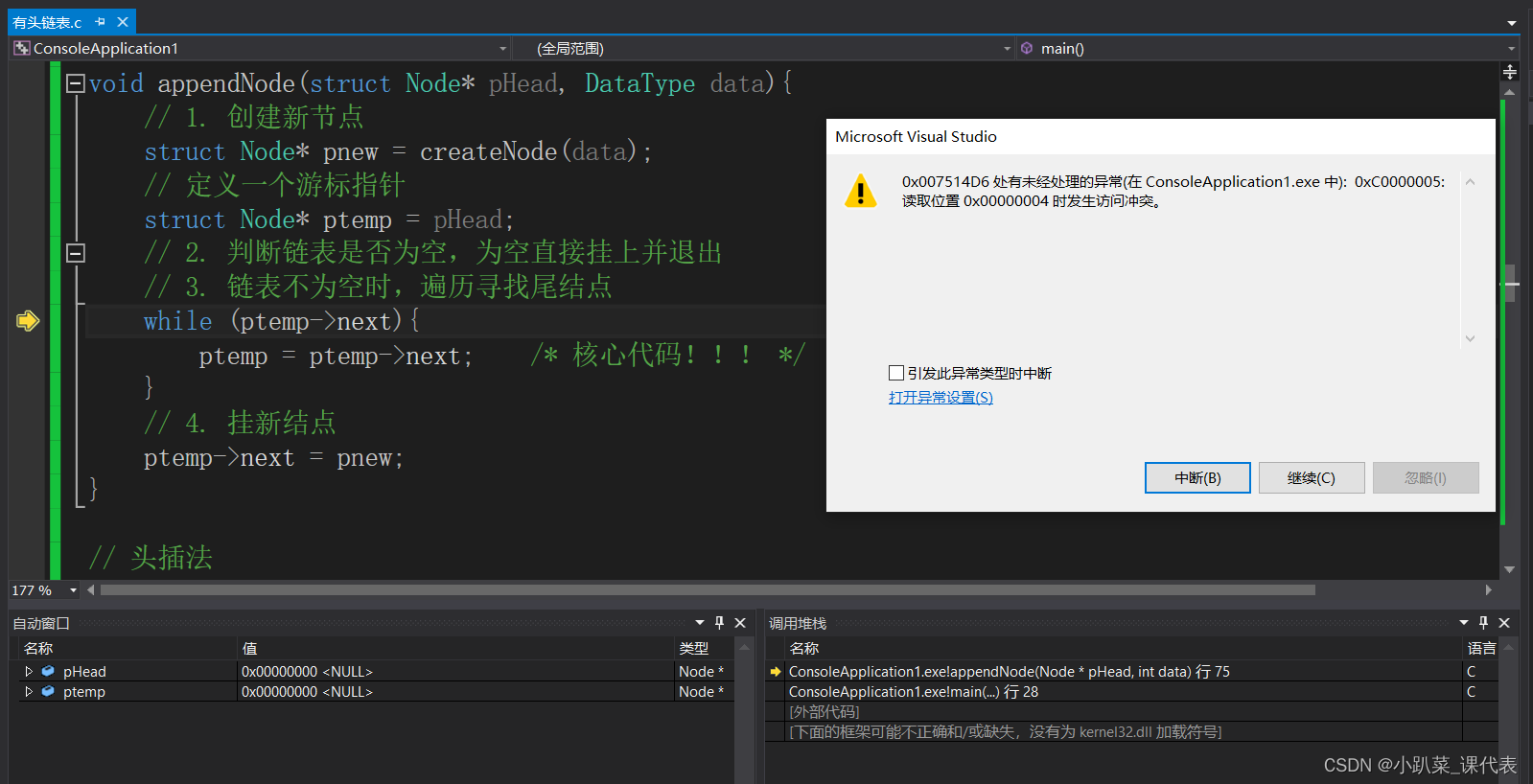
Task: Click the 忽略(I) button
Action: click(x=1426, y=477)
